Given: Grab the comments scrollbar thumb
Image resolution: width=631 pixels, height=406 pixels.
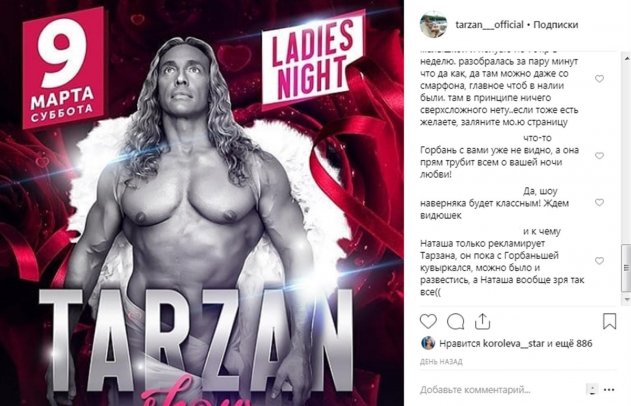Looking at the screenshot, I should point(626,268).
